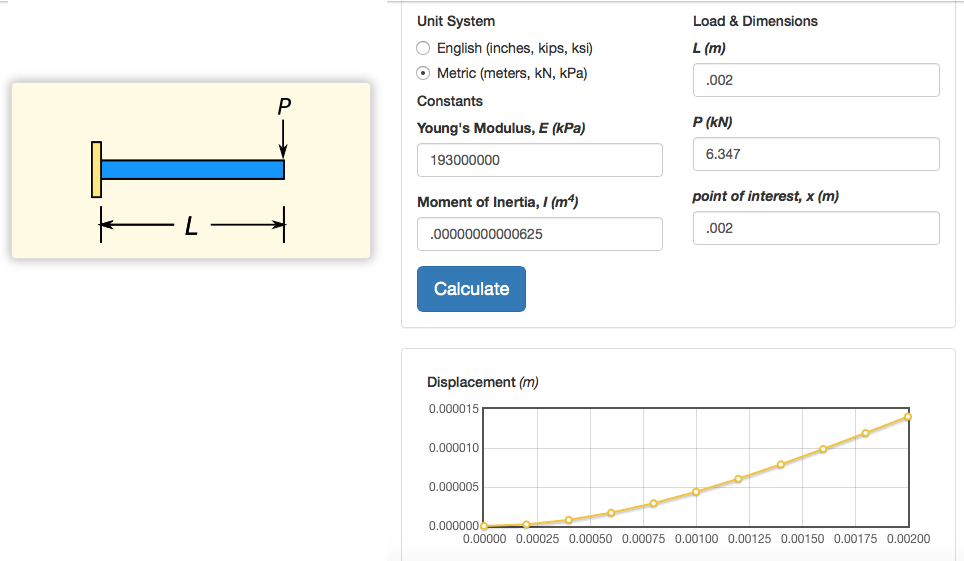Click the load P arrow in beam diagram

tap(283, 139)
